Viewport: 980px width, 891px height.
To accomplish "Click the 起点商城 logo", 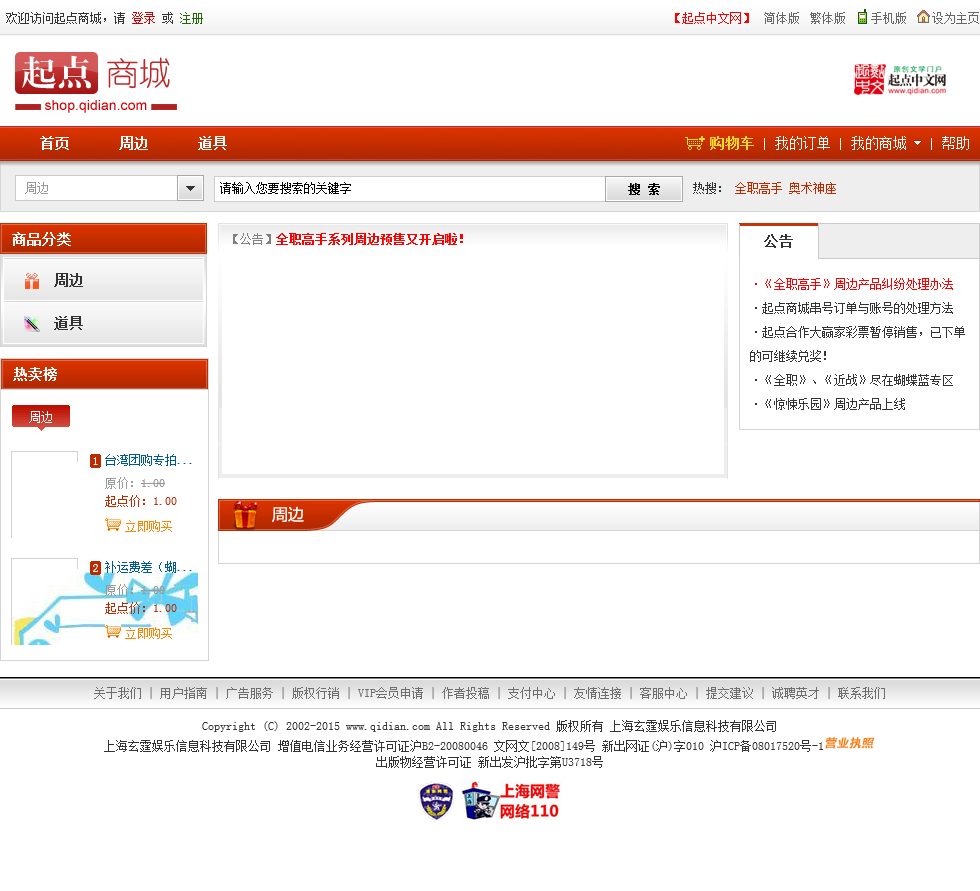I will 96,82.
